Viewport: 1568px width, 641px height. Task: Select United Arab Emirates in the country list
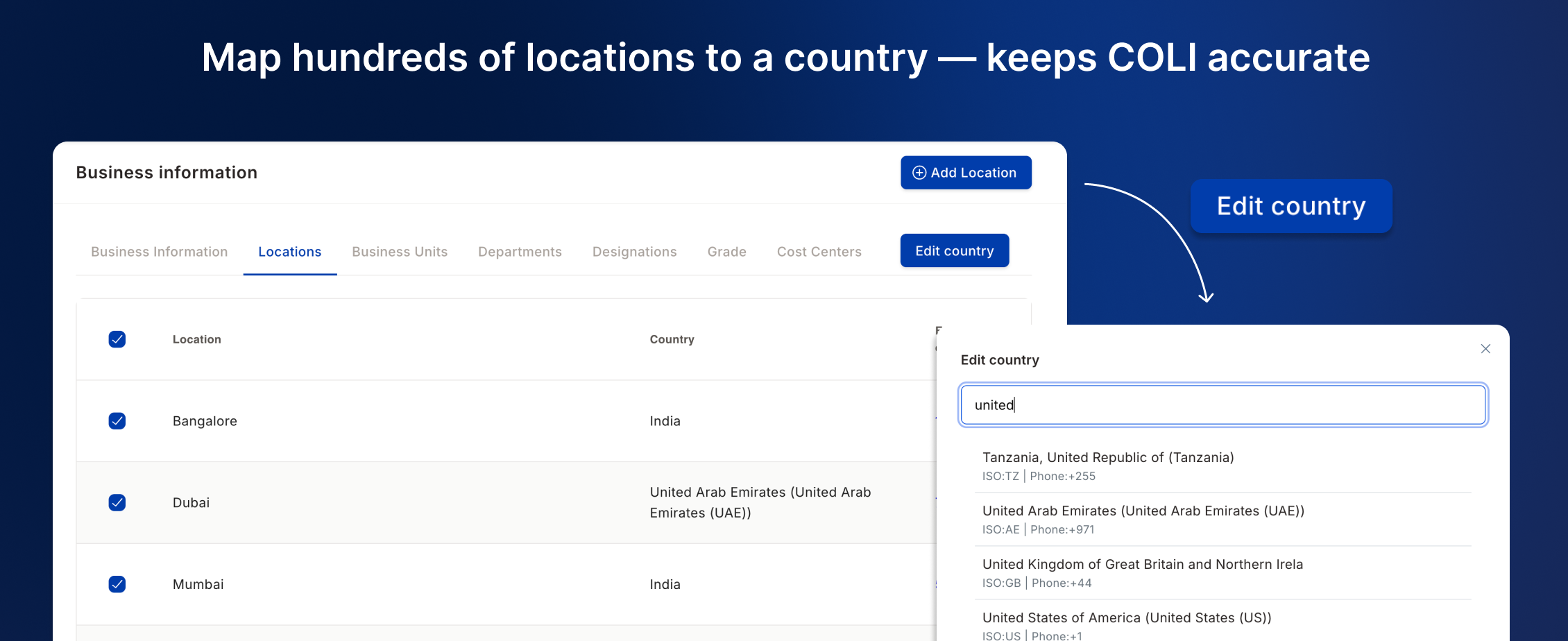coord(1223,520)
